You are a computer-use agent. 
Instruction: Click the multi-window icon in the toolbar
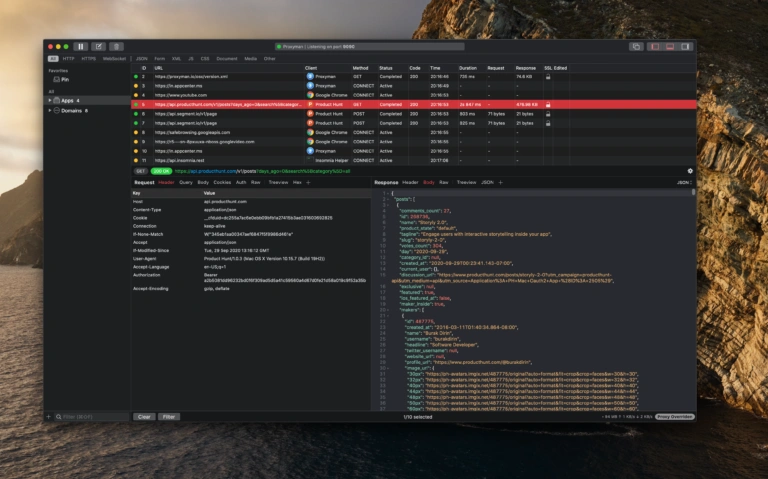pyautogui.click(x=636, y=46)
